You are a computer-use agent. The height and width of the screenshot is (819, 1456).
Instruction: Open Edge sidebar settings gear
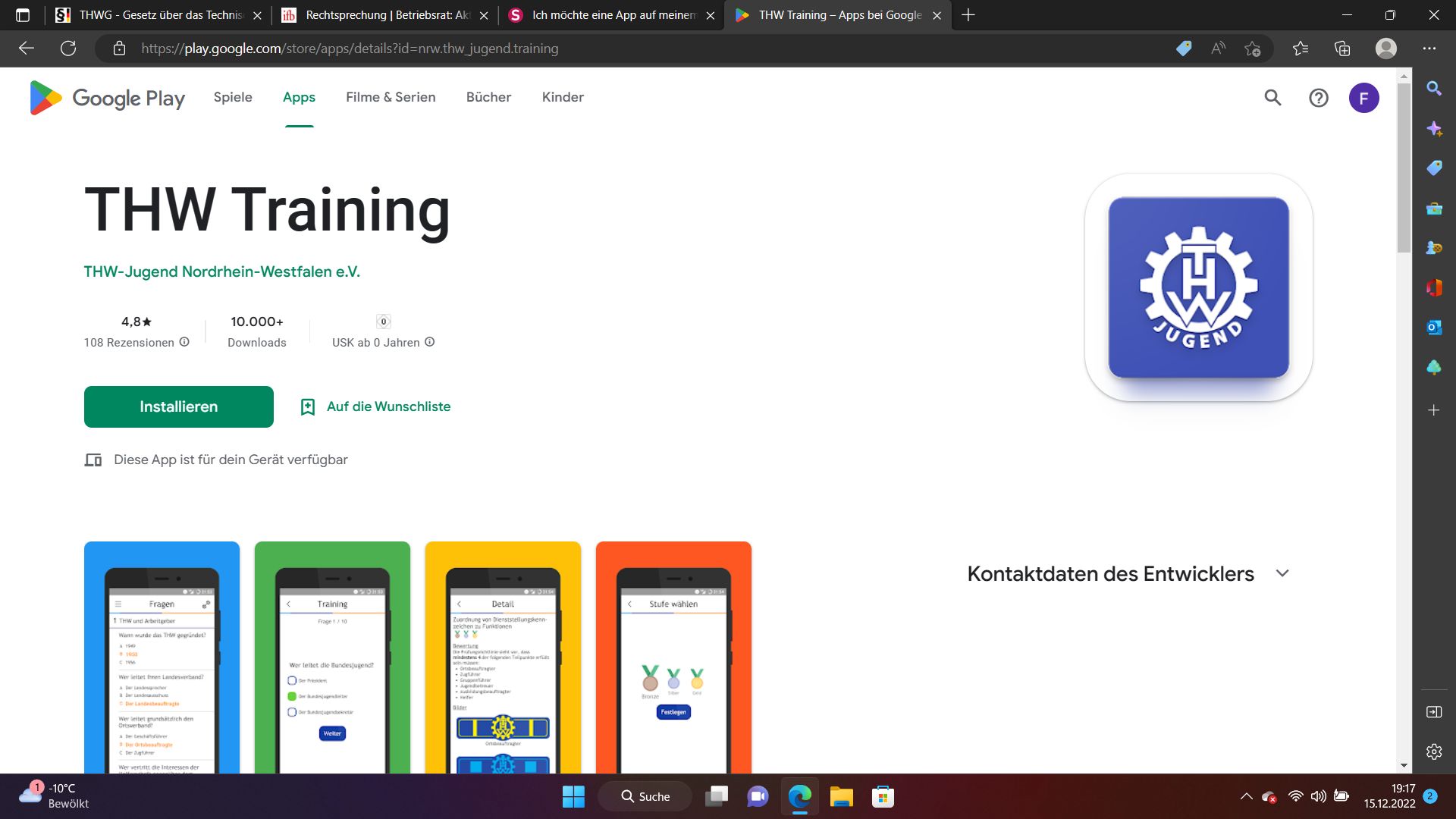coord(1434,752)
